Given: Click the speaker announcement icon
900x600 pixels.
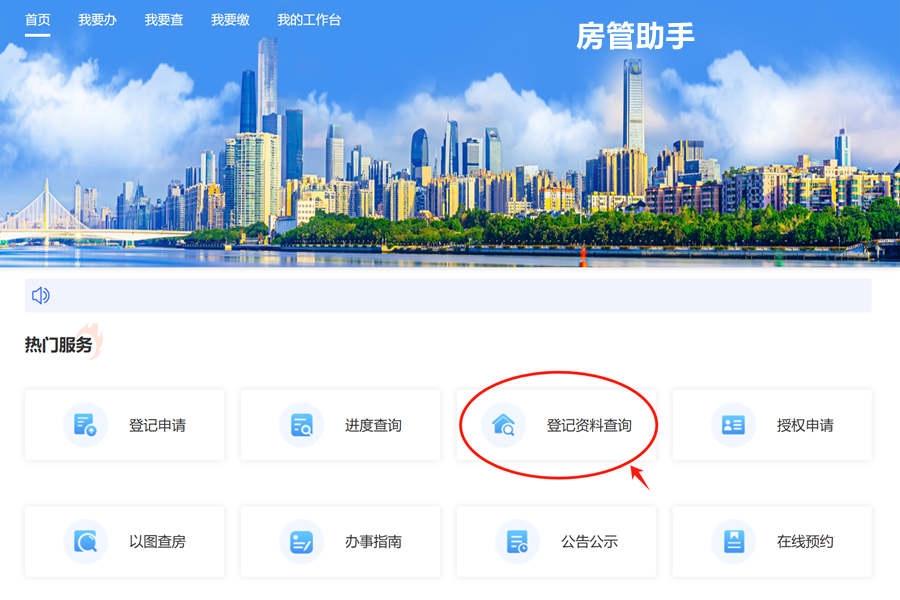Looking at the screenshot, I should pyautogui.click(x=41, y=295).
